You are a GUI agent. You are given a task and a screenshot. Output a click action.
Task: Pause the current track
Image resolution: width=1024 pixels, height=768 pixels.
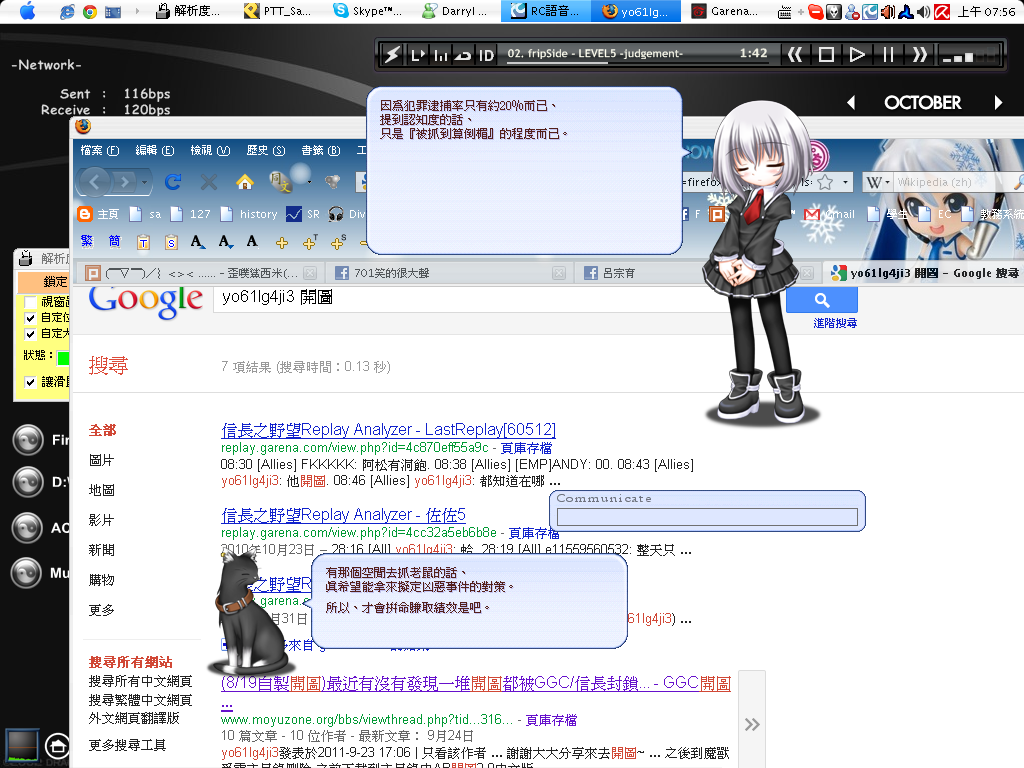click(x=888, y=54)
